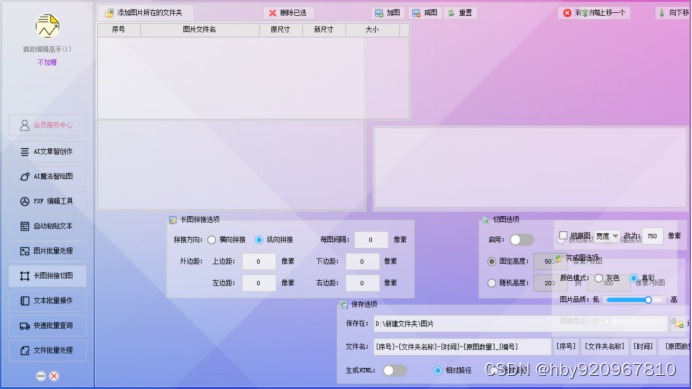Open the 文本批量操作 sidebar item
This screenshot has width=692, height=389.
pos(47,301)
